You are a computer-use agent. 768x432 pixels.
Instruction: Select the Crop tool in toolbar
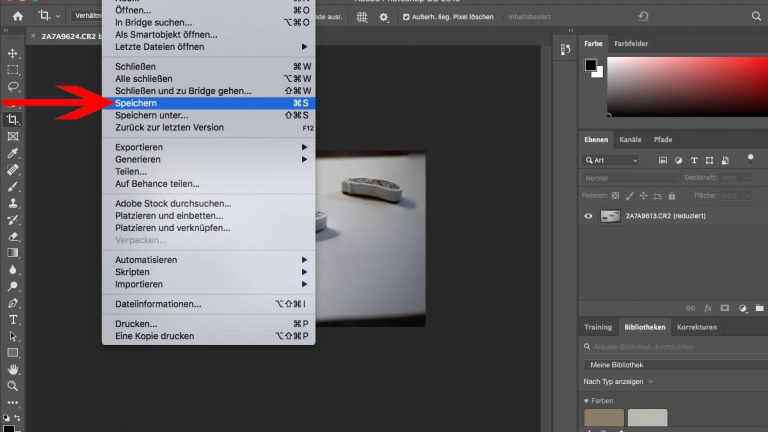13,120
